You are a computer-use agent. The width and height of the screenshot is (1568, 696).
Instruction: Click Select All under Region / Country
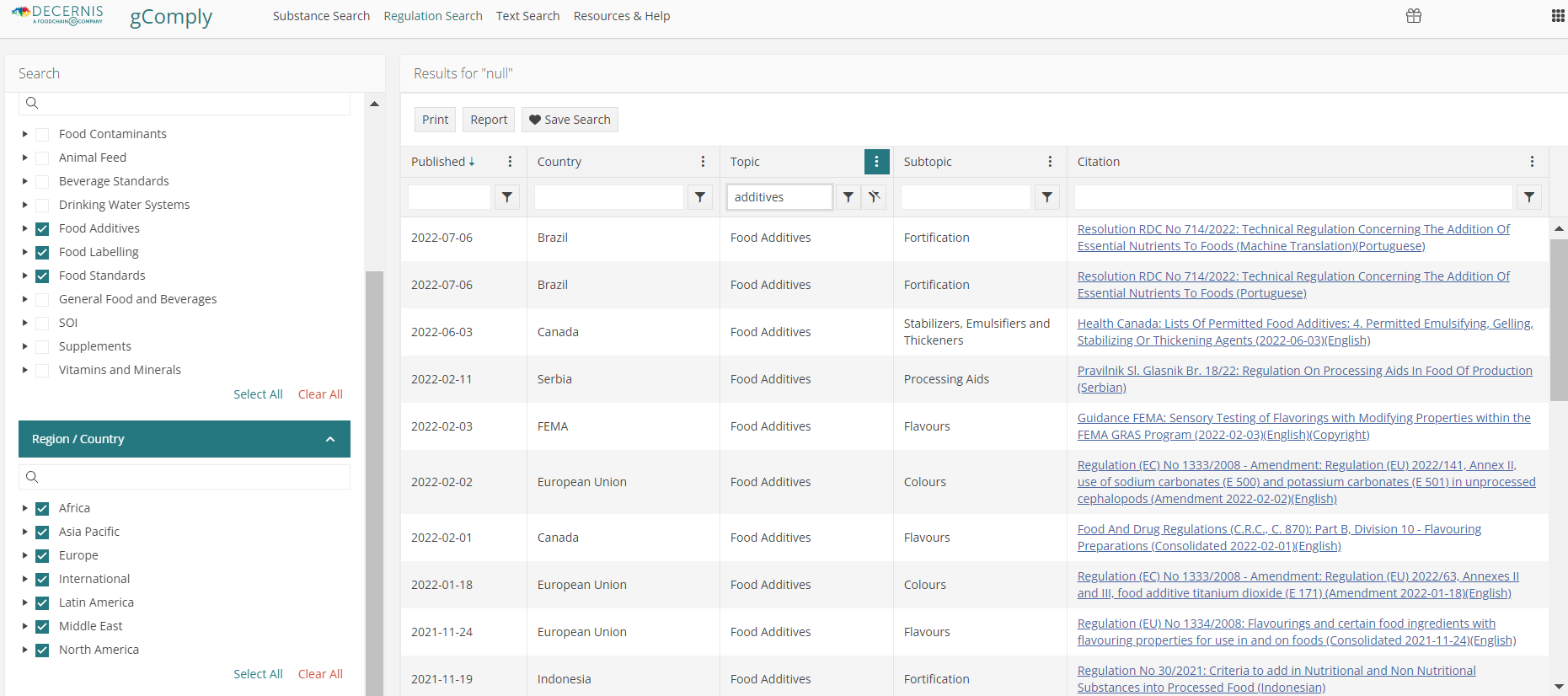coord(258,674)
